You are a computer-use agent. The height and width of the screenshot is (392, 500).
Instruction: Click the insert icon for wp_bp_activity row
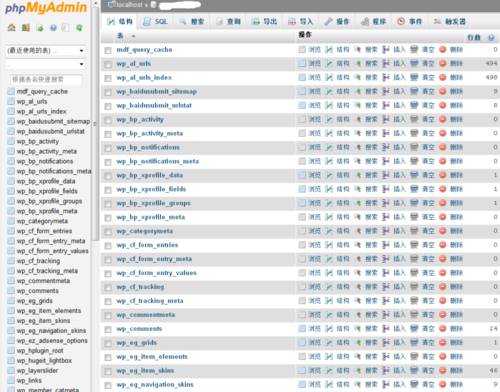tap(386, 119)
